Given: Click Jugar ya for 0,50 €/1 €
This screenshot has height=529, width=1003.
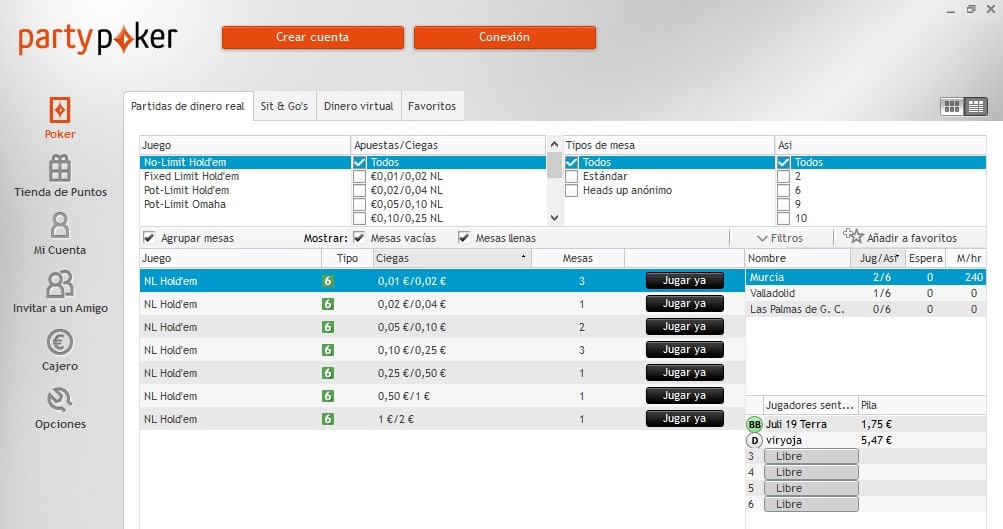Looking at the screenshot, I should (684, 396).
